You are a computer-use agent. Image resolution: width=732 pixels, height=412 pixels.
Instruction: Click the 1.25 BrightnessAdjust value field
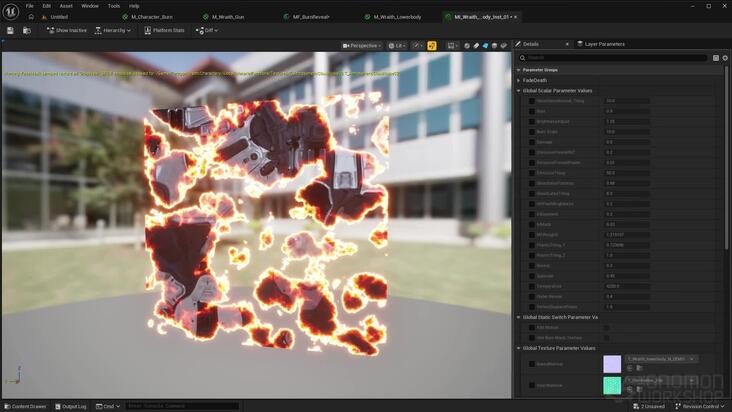(626, 122)
